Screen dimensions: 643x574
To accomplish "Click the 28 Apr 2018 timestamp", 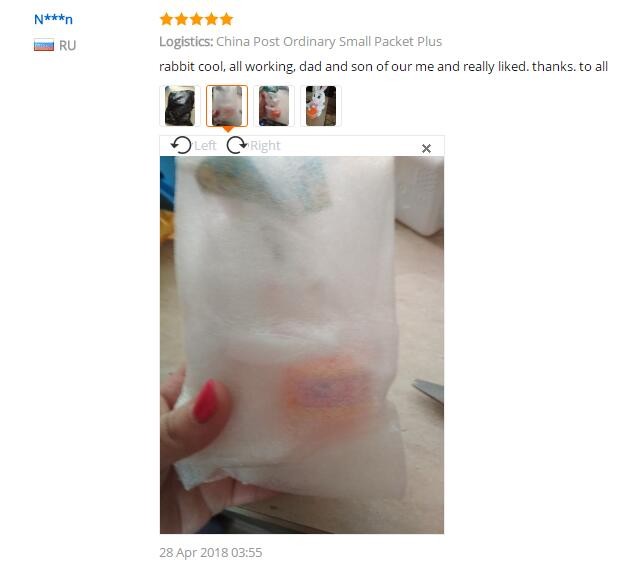I will 210,553.
